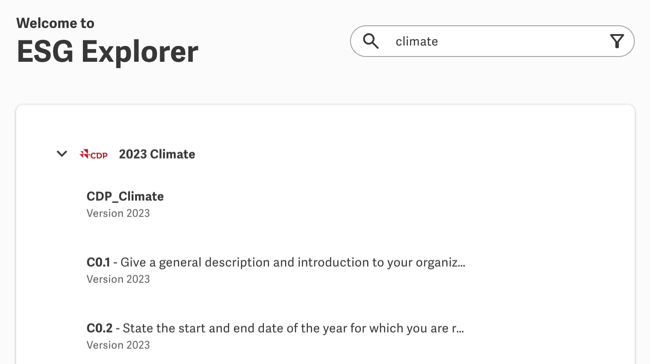650x364 pixels.
Task: Select the bold C0.1 code label
Action: 98,262
